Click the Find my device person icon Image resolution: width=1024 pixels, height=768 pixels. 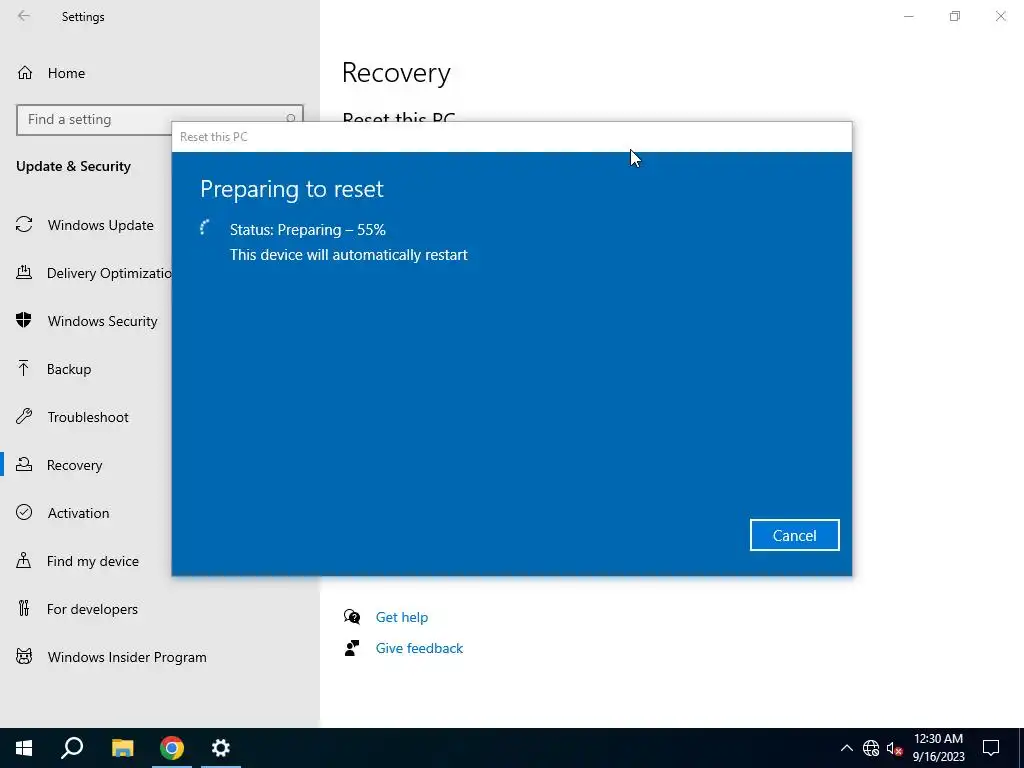(x=24, y=560)
